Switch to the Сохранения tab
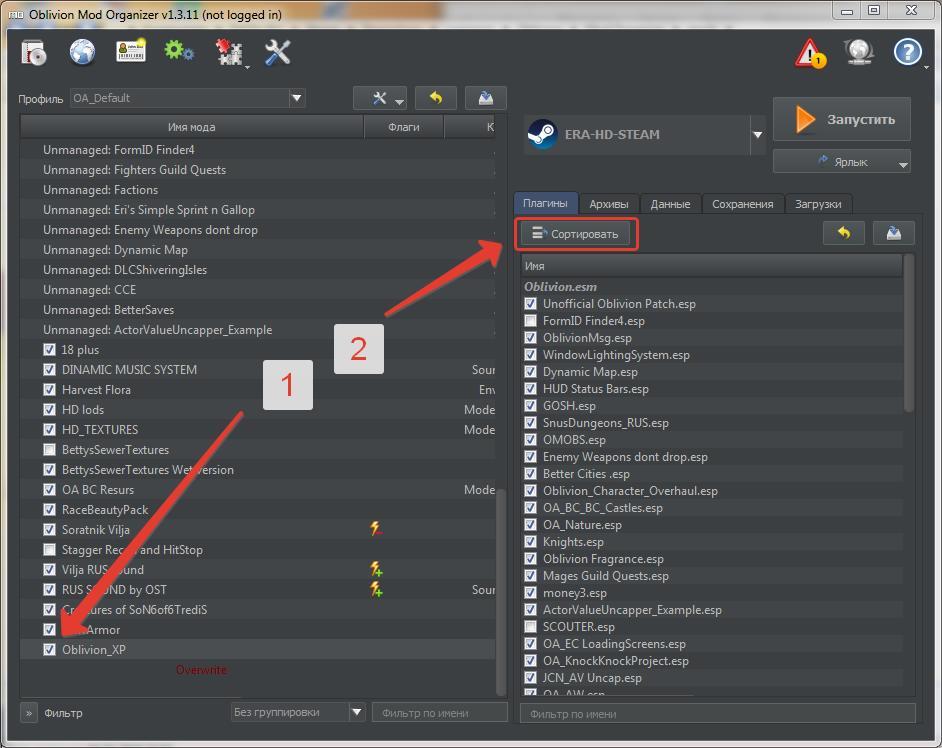Viewport: 942px width, 748px height. (x=742, y=204)
